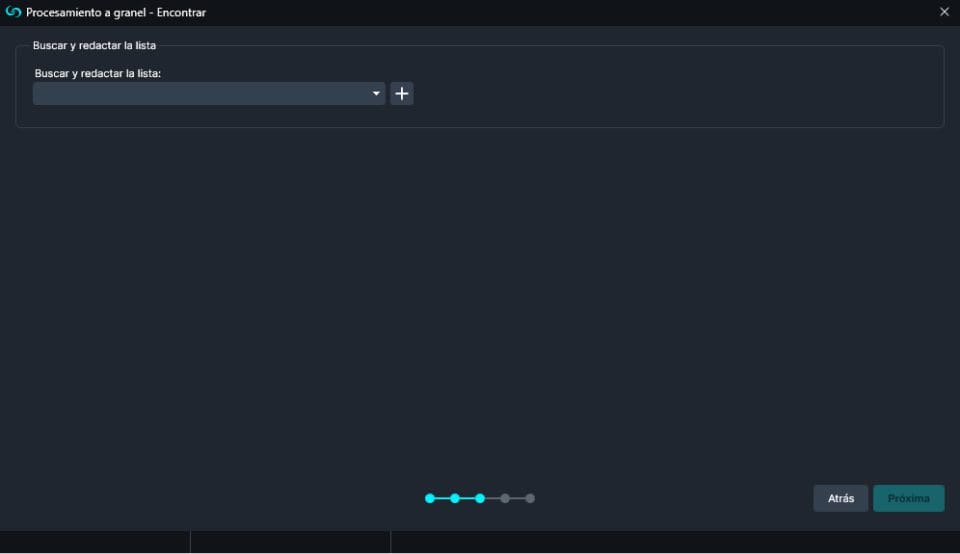Screen dimensions: 960x554
Task: Select the fifth step dot in progress indicator
Action: 530,498
